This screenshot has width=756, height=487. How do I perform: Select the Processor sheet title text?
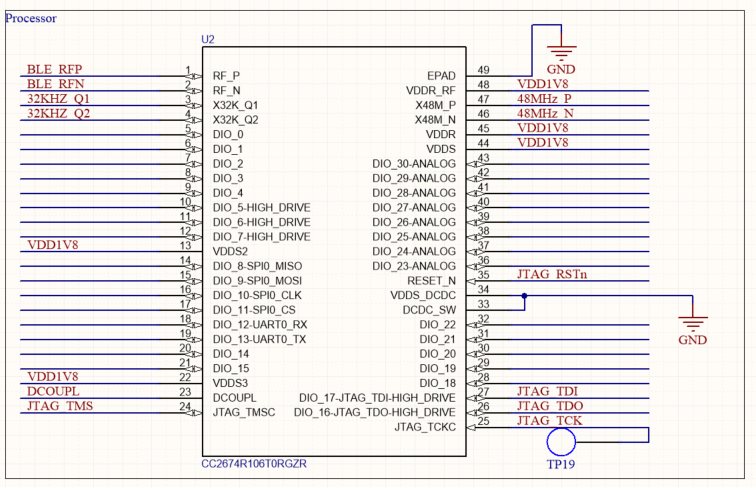point(31,18)
